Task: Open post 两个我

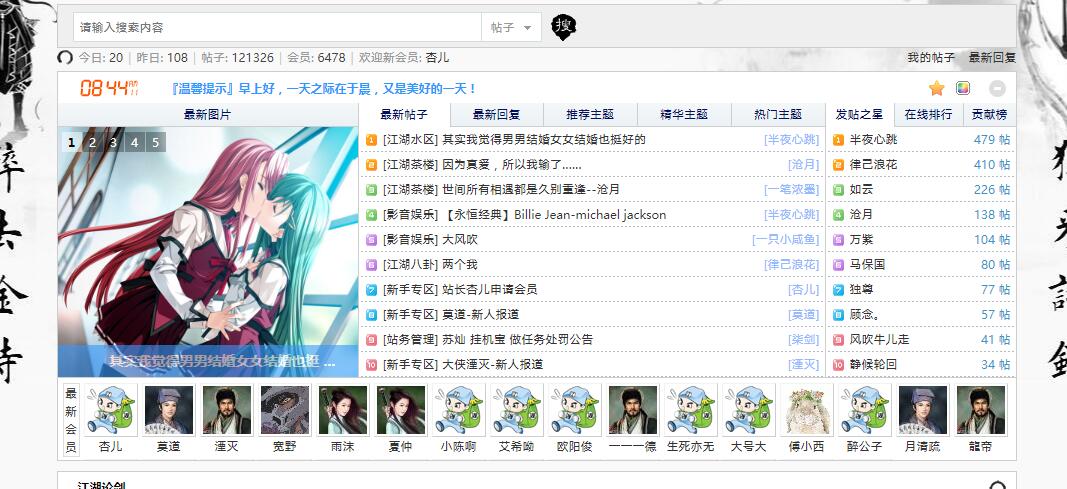Action: pos(460,264)
